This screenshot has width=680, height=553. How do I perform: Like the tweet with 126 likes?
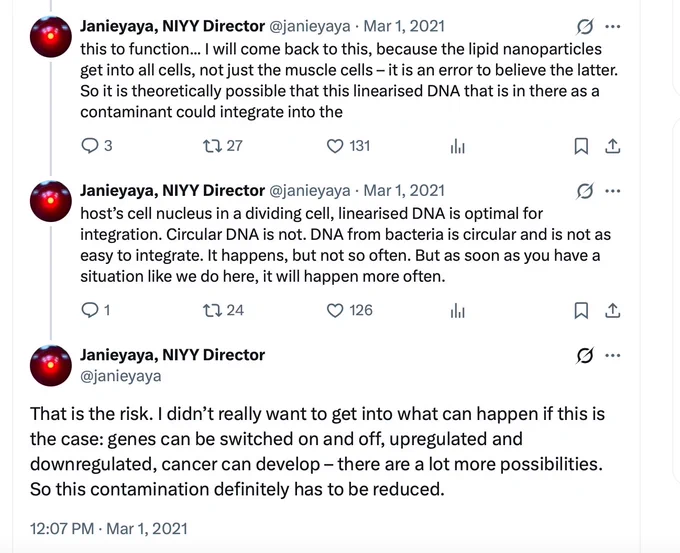tap(349, 310)
